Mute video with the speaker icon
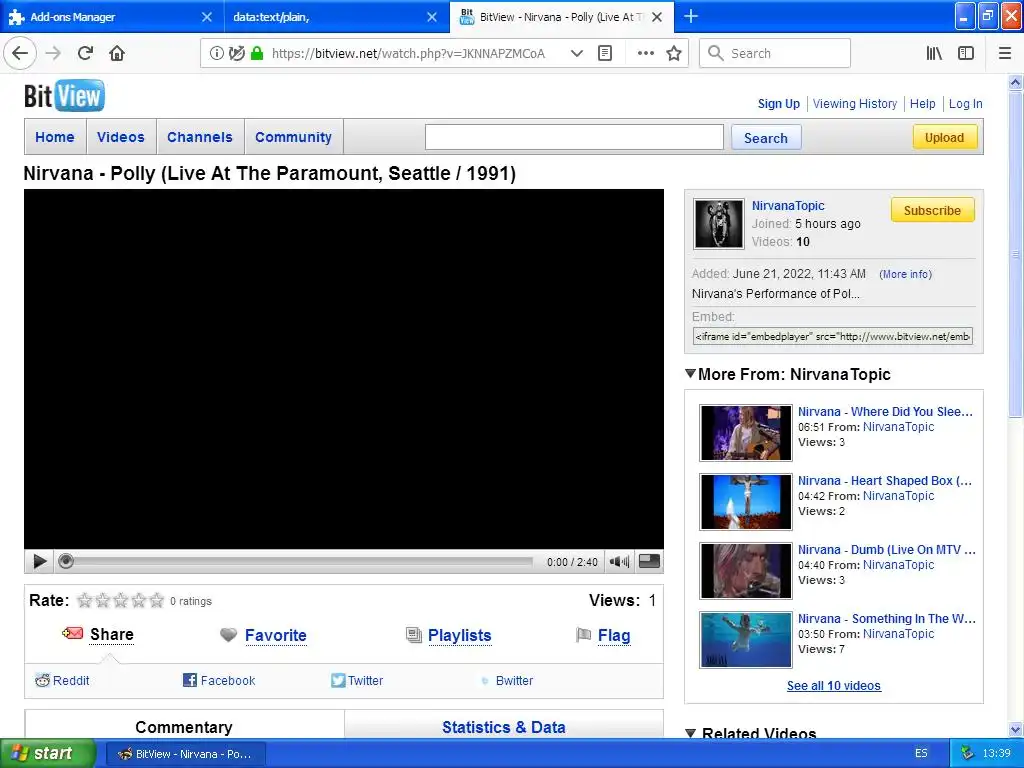 619,562
